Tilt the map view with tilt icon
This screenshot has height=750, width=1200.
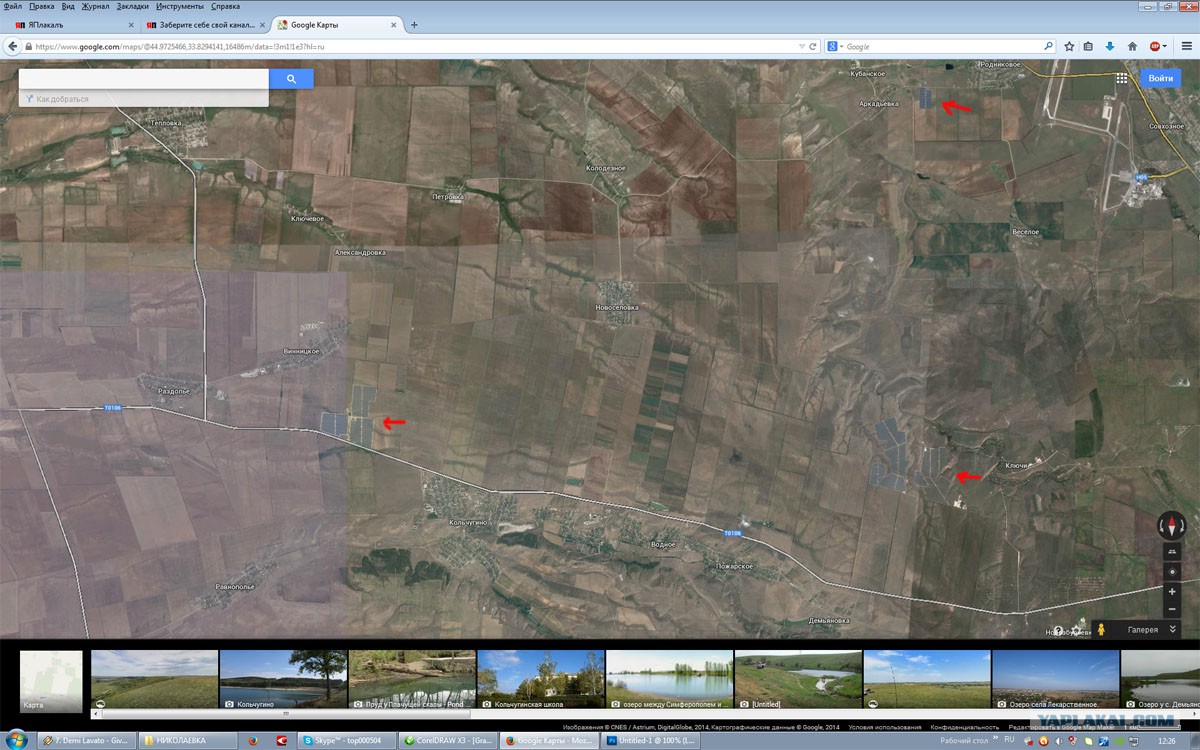tap(1172, 552)
